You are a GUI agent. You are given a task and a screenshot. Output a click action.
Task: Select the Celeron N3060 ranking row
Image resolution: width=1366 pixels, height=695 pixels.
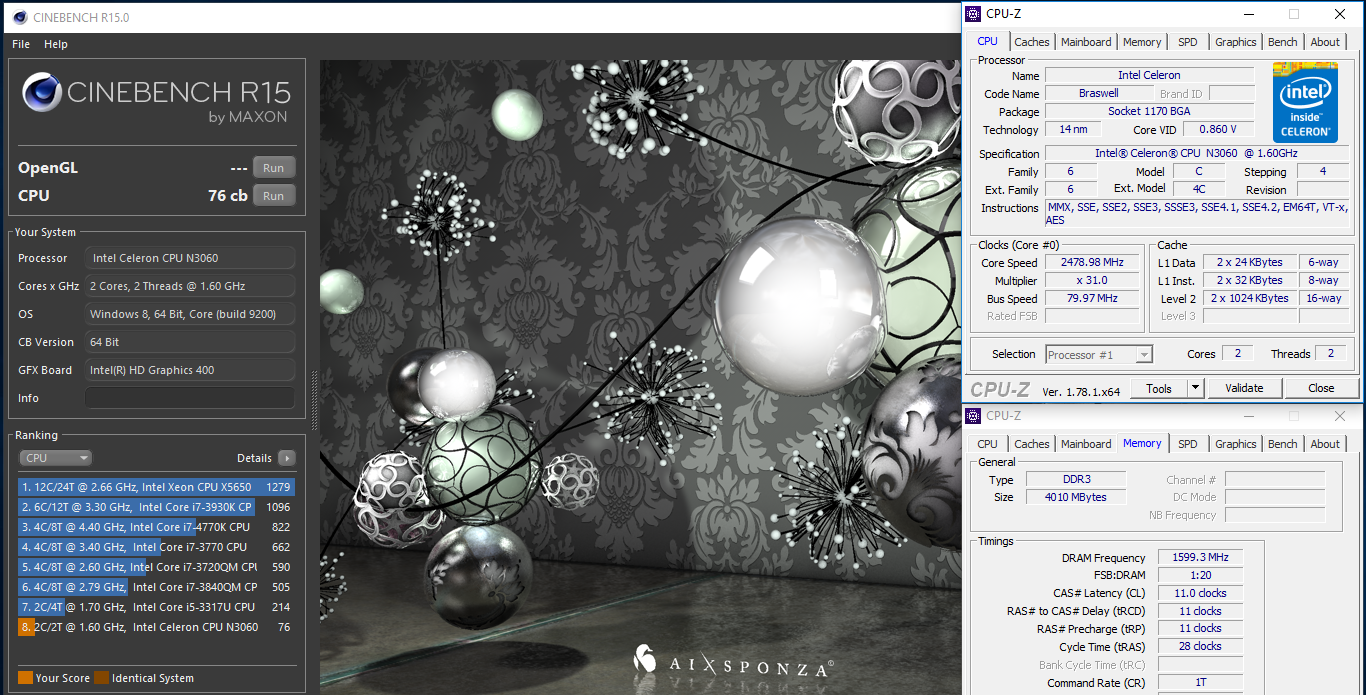pos(157,627)
